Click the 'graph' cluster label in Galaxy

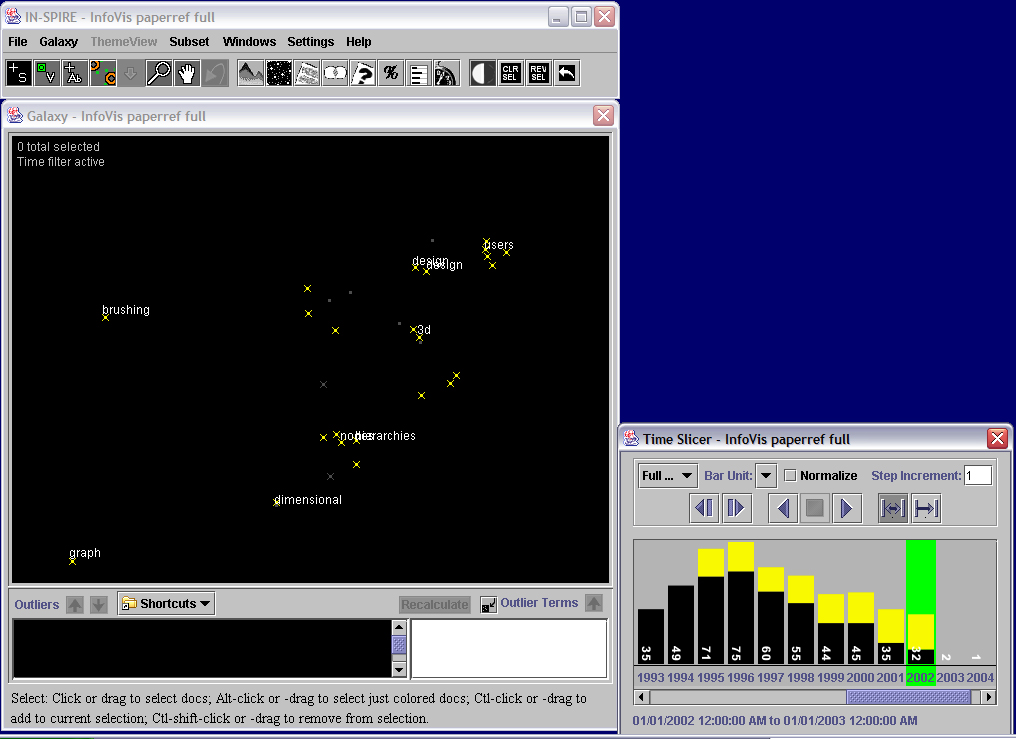pyautogui.click(x=85, y=553)
